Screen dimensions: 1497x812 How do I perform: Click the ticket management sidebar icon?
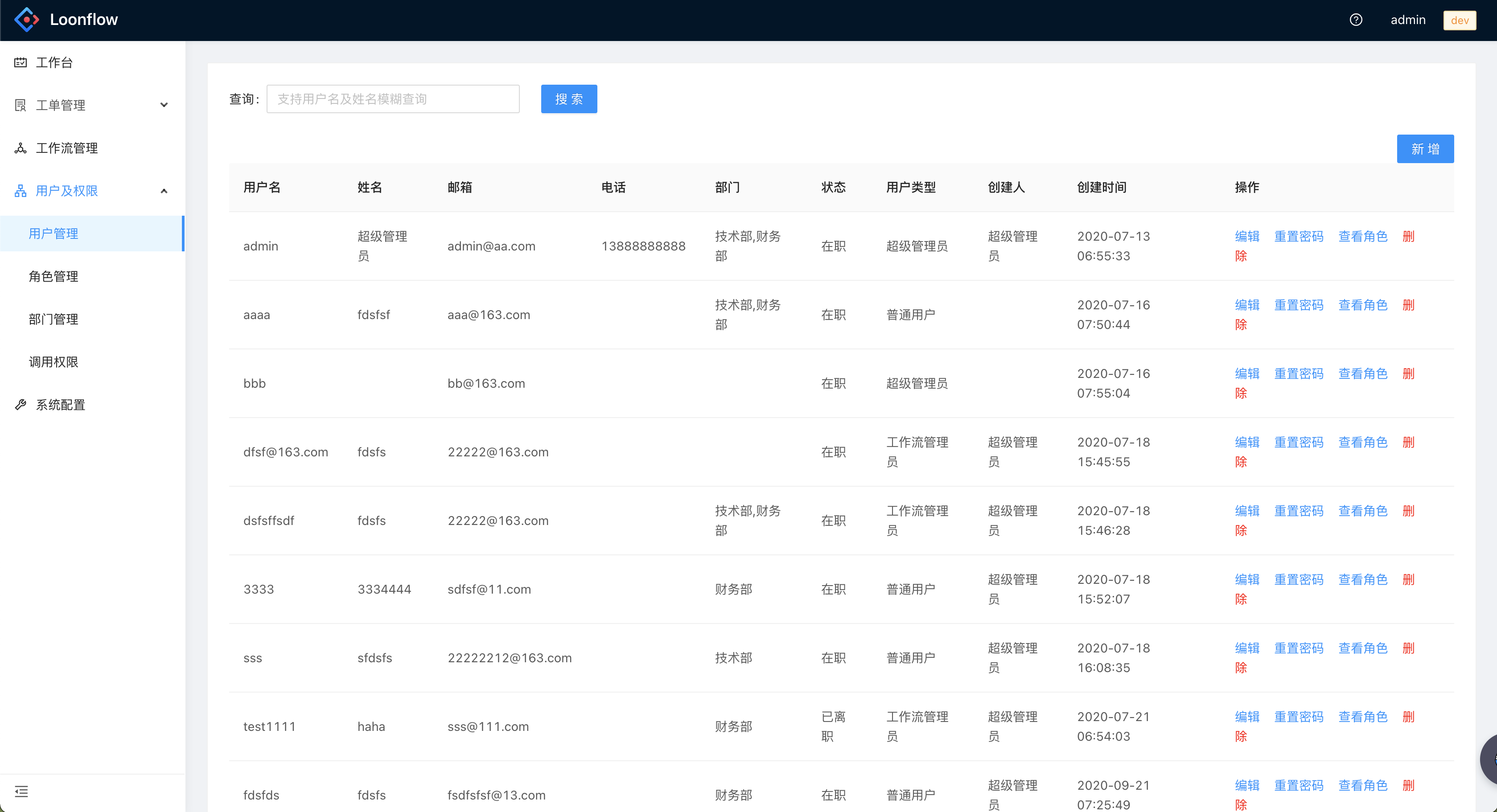[x=21, y=105]
